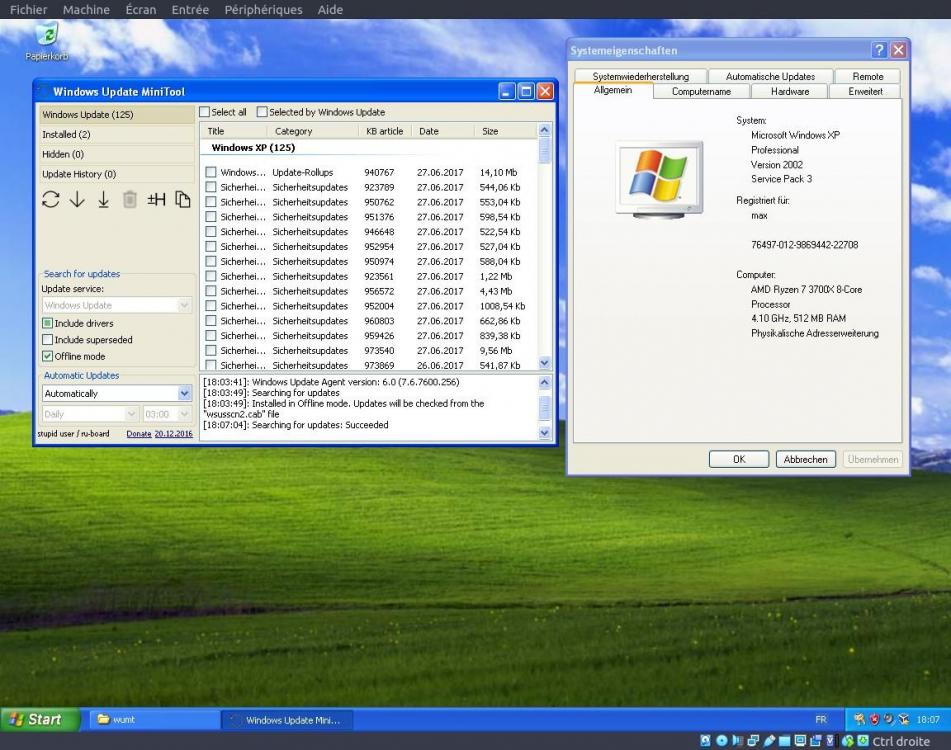Click the ±H hide updates icon

[158, 199]
